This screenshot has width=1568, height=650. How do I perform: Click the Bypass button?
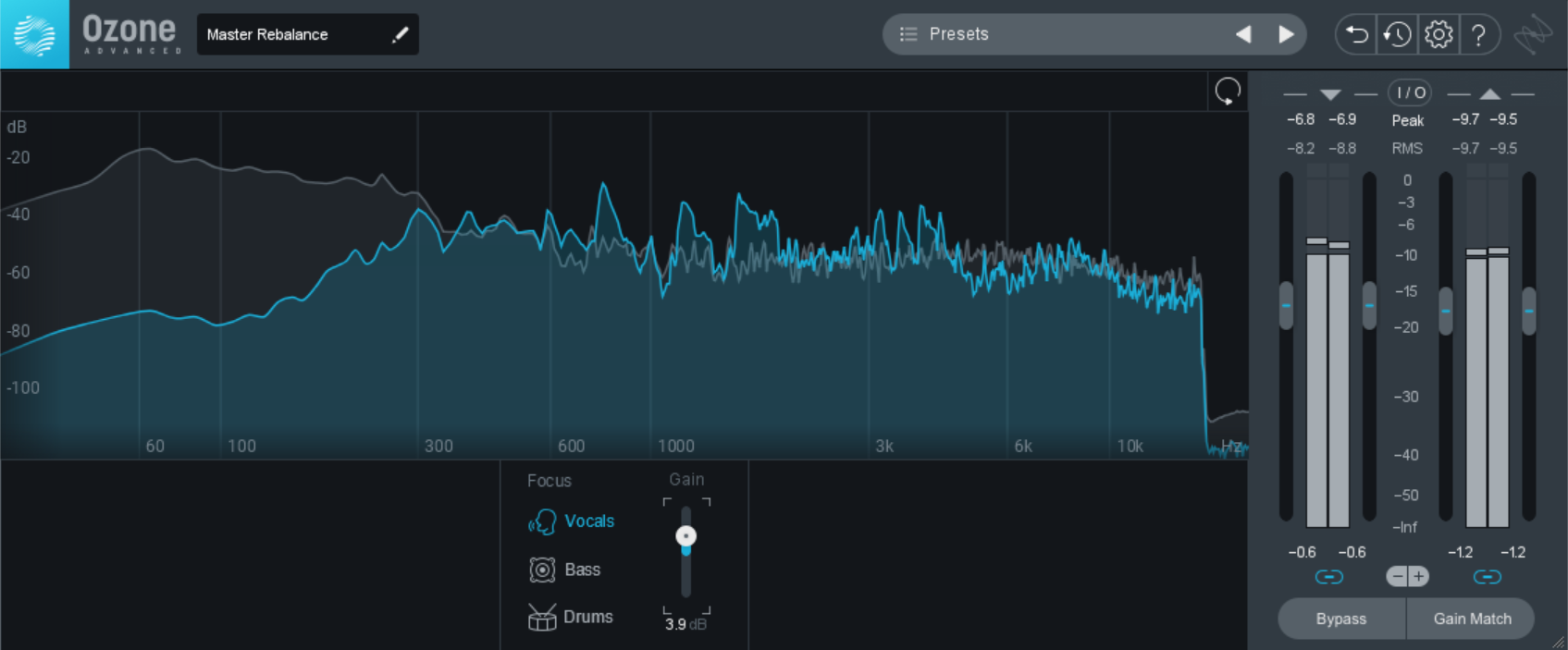1341,619
